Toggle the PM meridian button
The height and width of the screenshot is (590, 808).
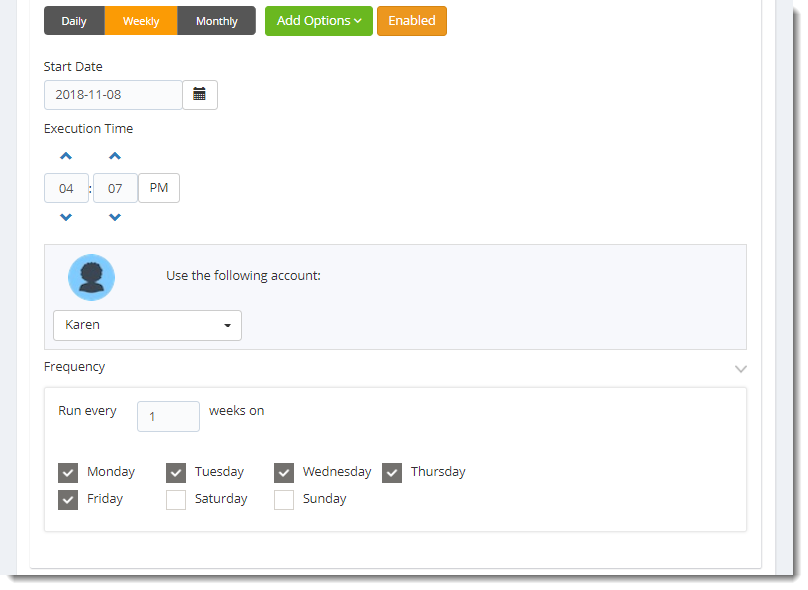(x=159, y=188)
